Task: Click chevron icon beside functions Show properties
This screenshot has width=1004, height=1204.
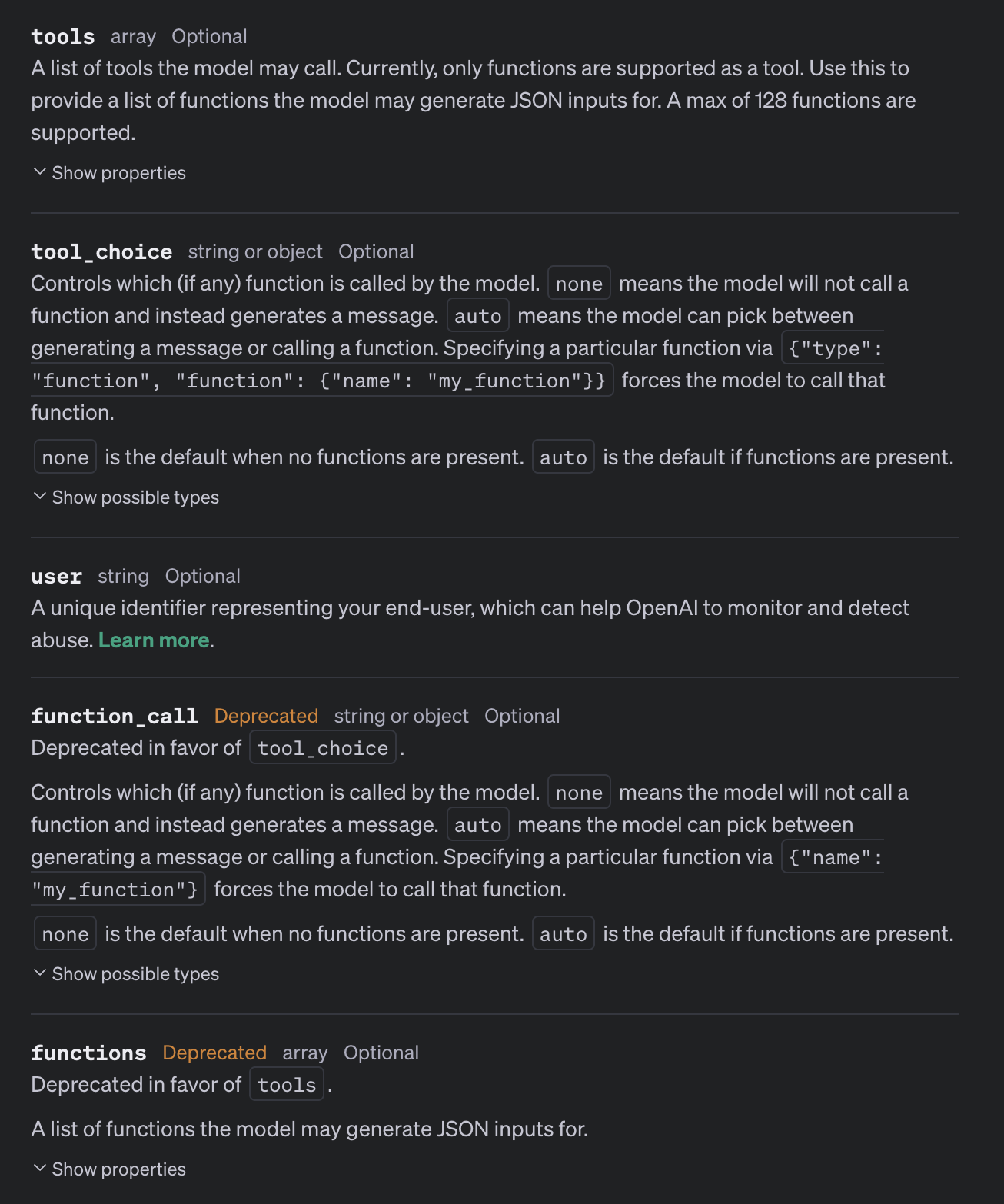Action: (x=40, y=1169)
